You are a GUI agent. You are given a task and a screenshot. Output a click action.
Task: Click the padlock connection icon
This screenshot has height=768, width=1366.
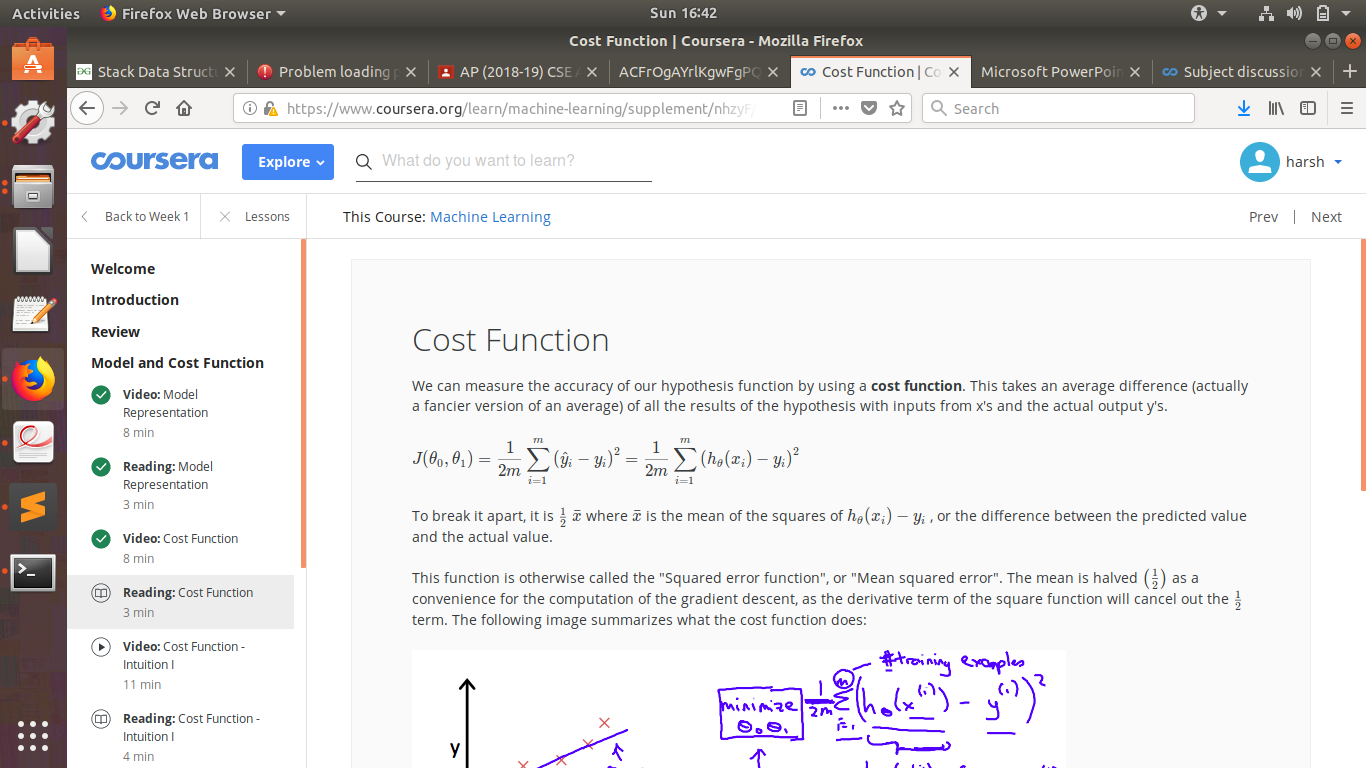tap(270, 108)
